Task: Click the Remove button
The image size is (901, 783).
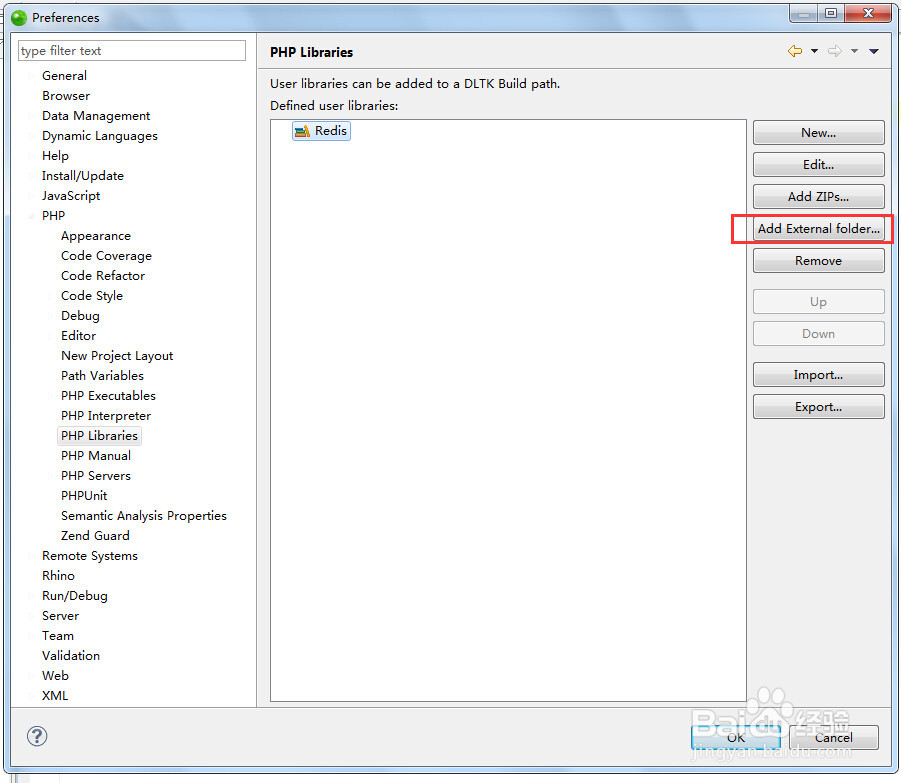Action: coord(818,261)
